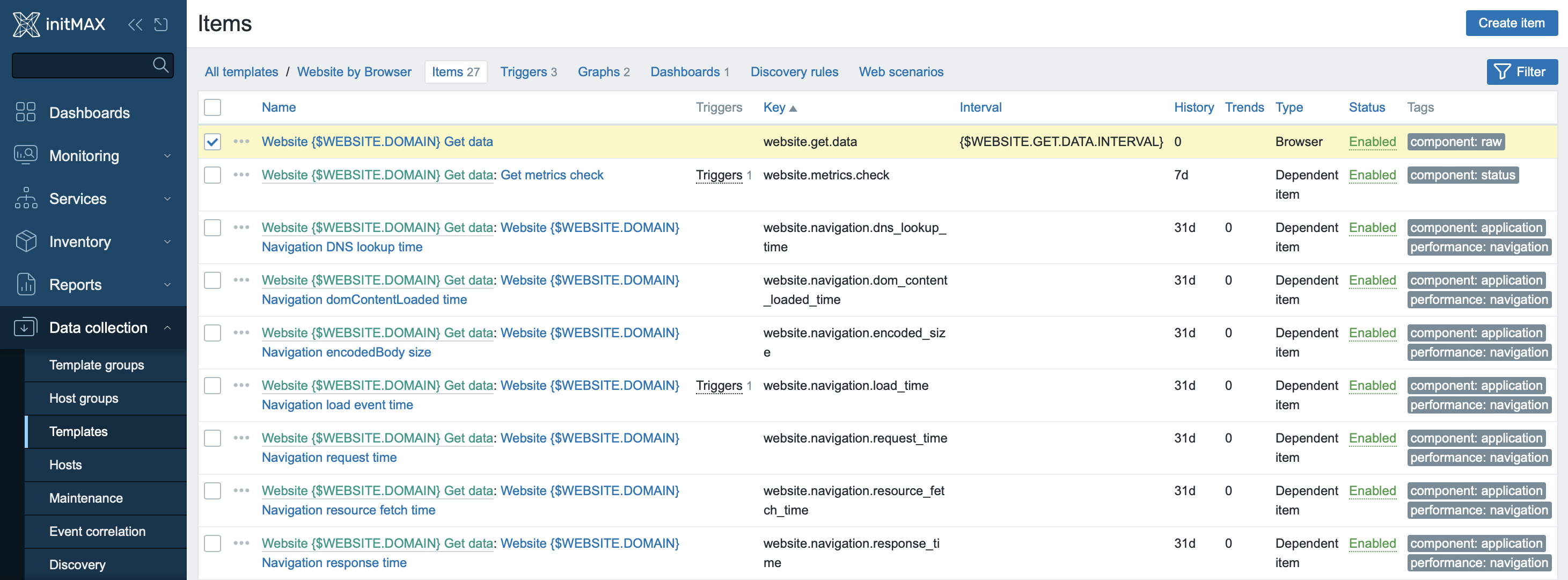Click the initMAX logo
Screen dimensions: 1568x580
[59, 24]
